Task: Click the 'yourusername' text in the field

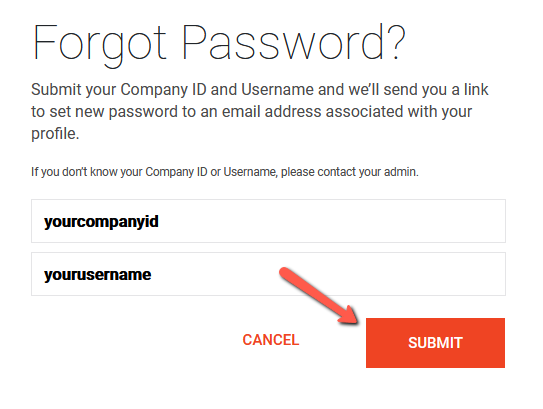Action: [x=97, y=275]
